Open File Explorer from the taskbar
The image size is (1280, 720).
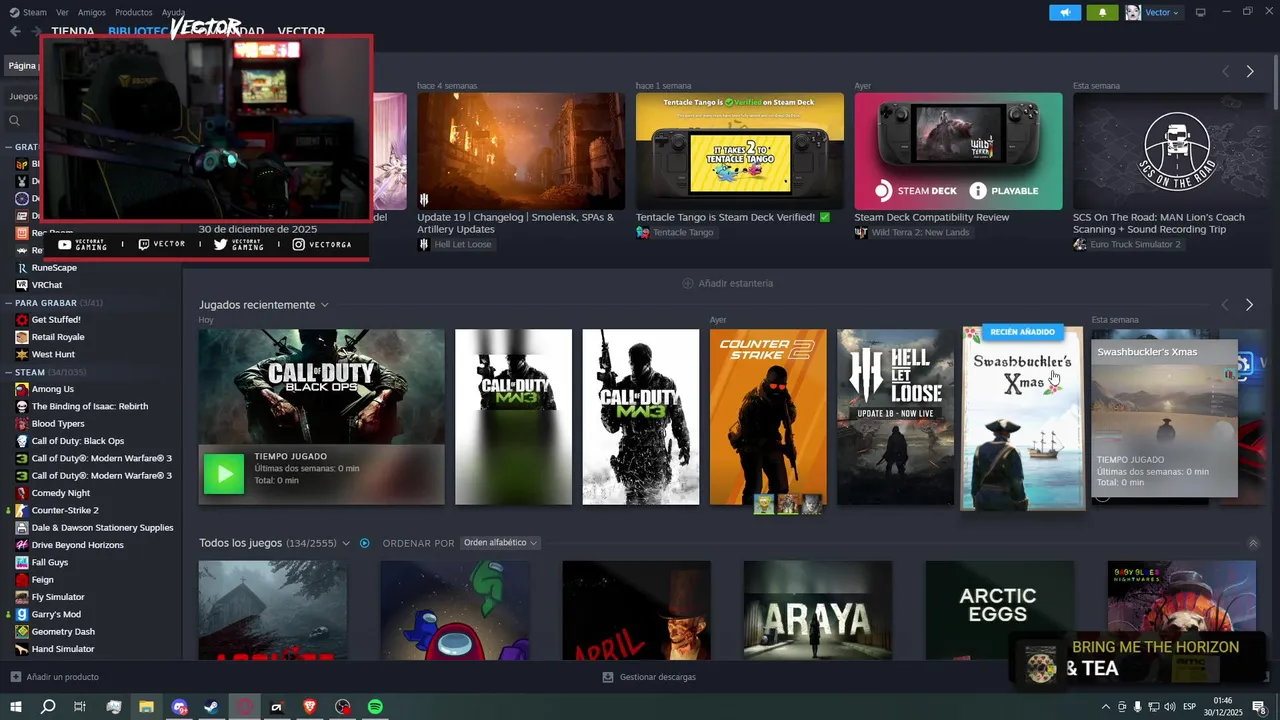[146, 707]
